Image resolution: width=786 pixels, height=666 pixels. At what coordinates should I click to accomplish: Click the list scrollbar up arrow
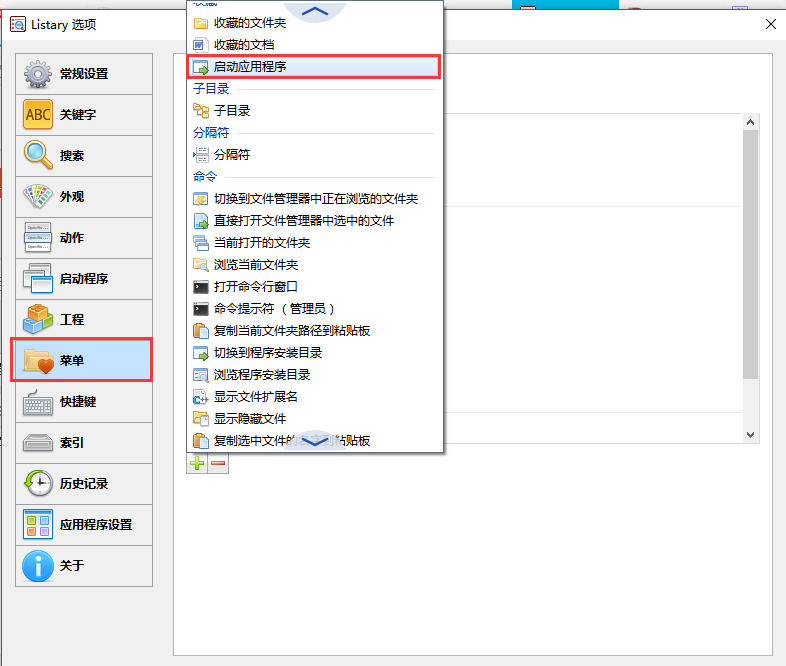pos(750,122)
